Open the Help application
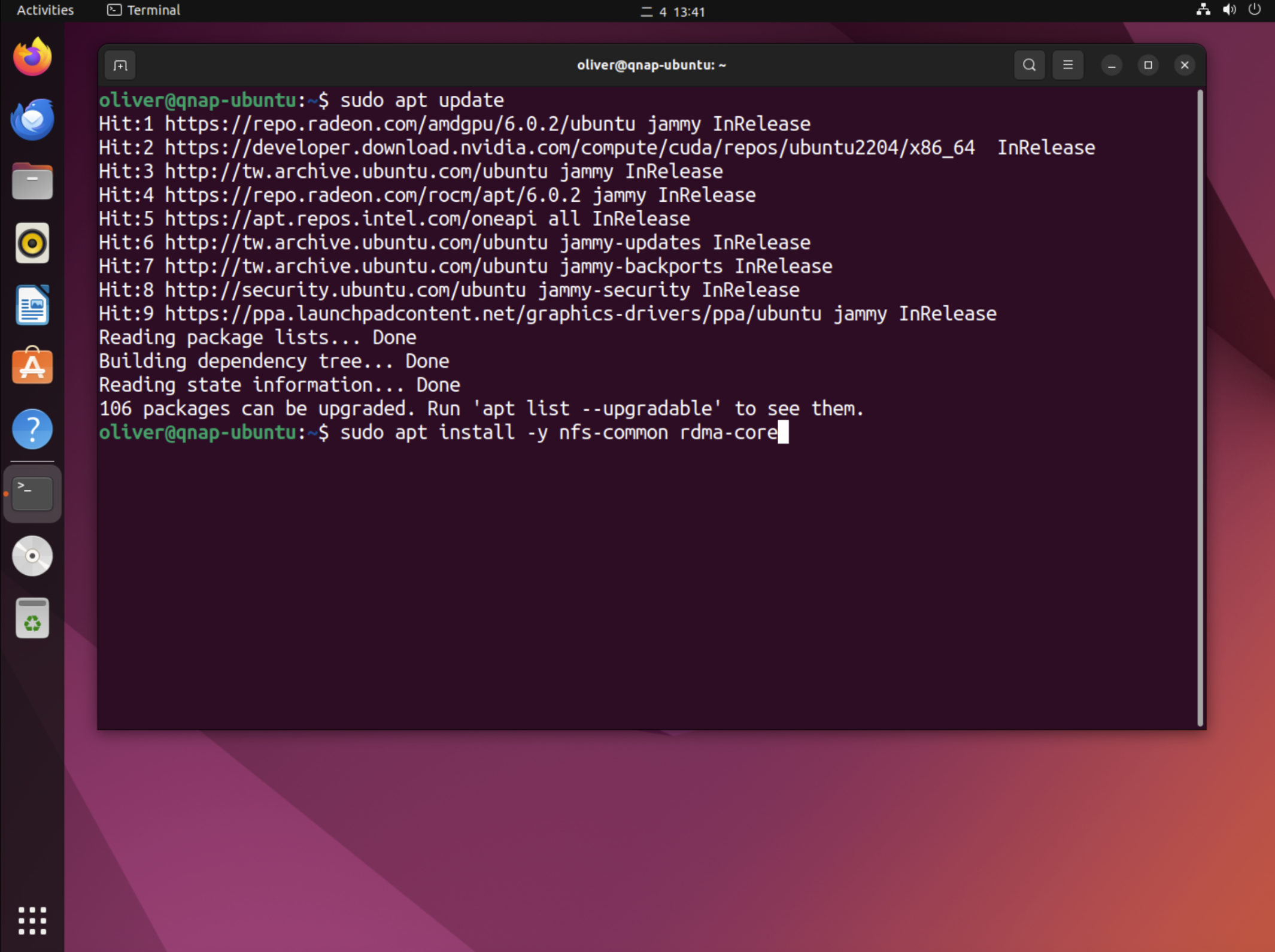 [32, 429]
